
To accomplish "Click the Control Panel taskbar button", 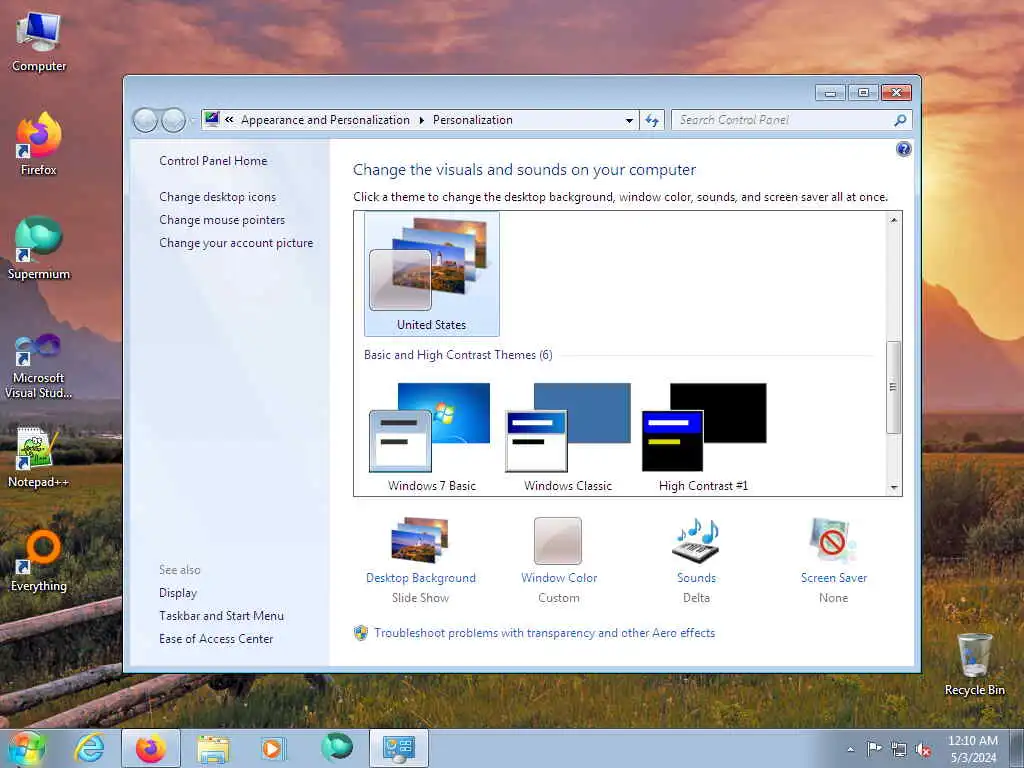I will (x=399, y=748).
